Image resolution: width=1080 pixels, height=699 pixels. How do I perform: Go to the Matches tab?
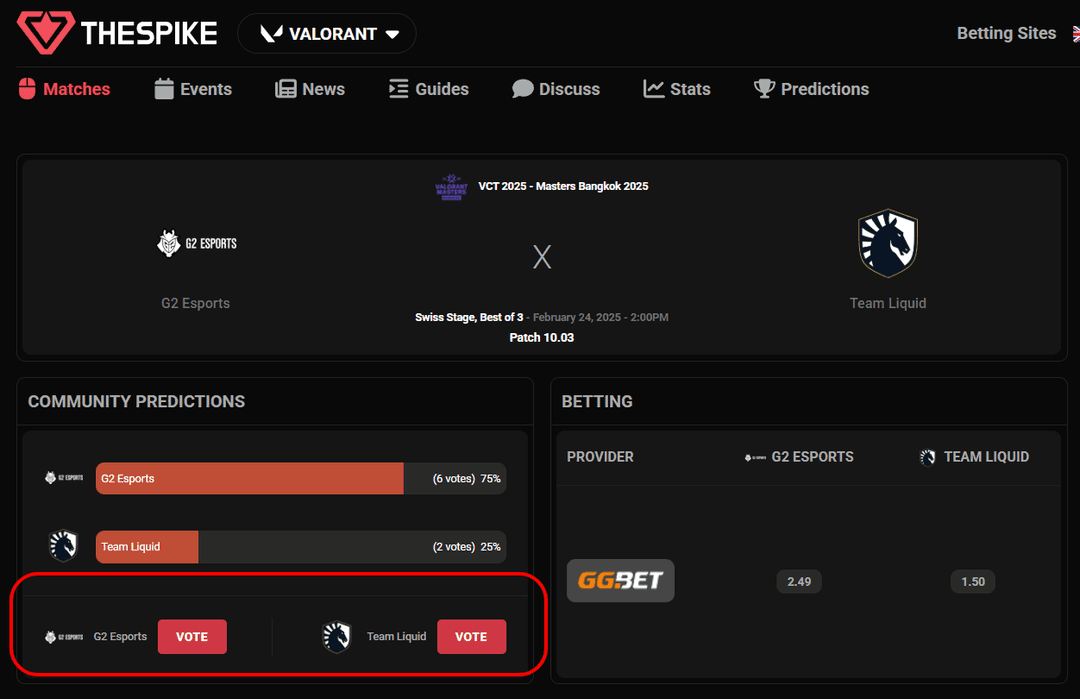tap(65, 89)
